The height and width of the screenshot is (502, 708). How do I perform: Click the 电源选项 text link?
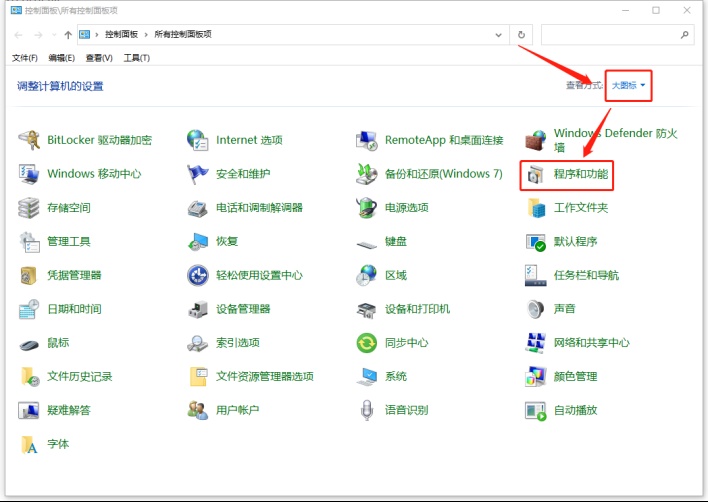(x=406, y=208)
